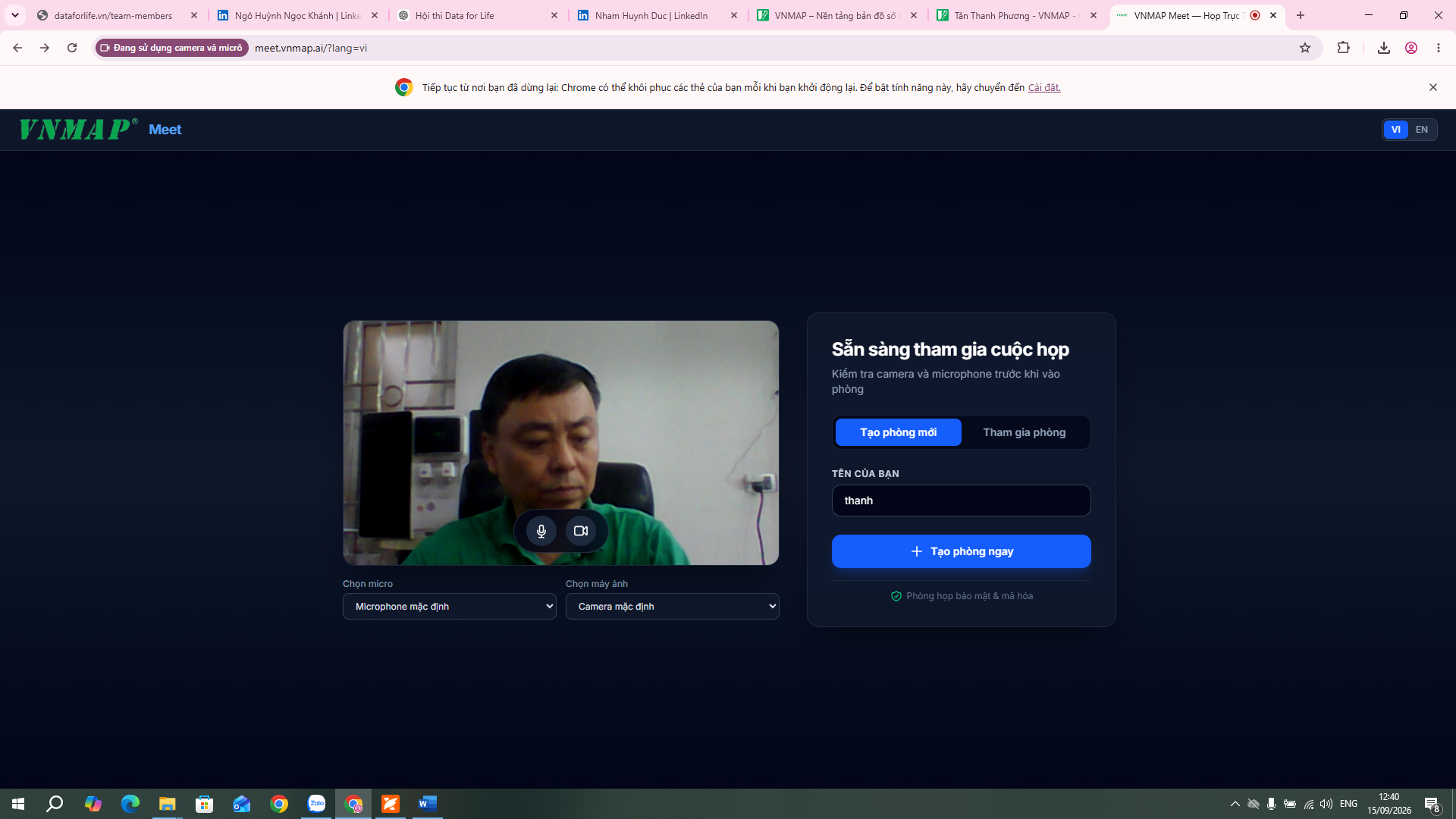The width and height of the screenshot is (1456, 819).
Task: Switch to Ngô Huỳnh Ngọc Khánh LinkedIn tab
Action: tap(297, 15)
